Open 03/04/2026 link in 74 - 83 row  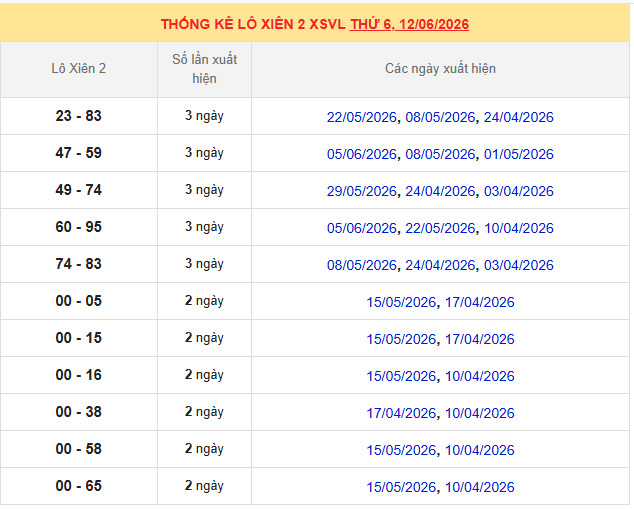519,265
